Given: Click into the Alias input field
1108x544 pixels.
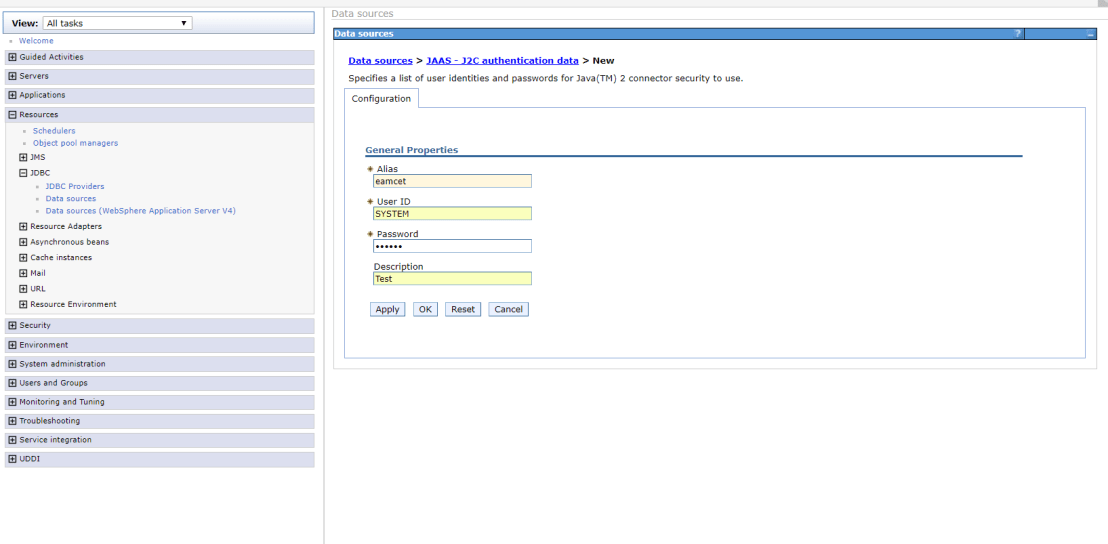Looking at the screenshot, I should 451,182.
